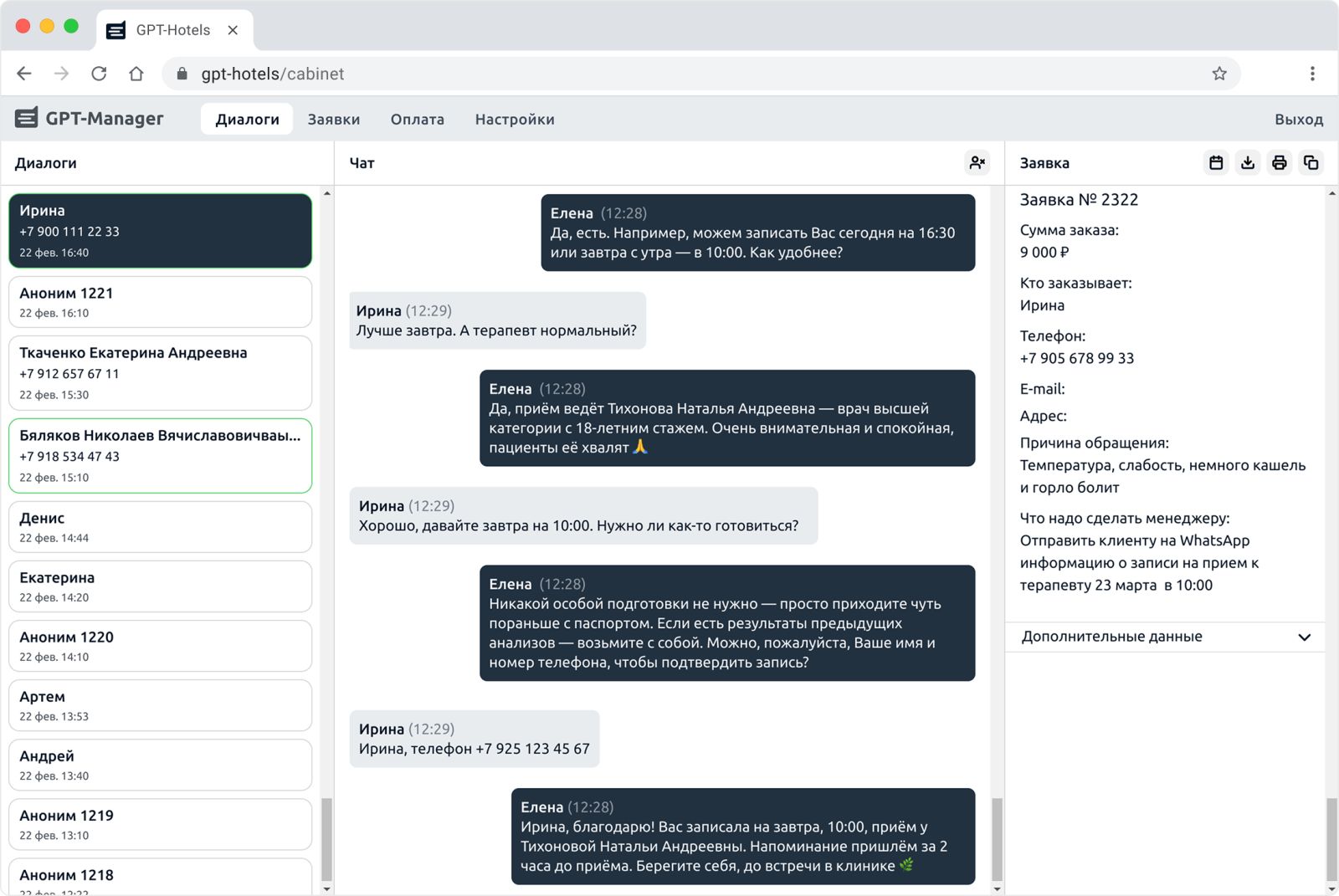The width and height of the screenshot is (1339, 896).
Task: Click the Выход link
Action: pyautogui.click(x=1298, y=120)
